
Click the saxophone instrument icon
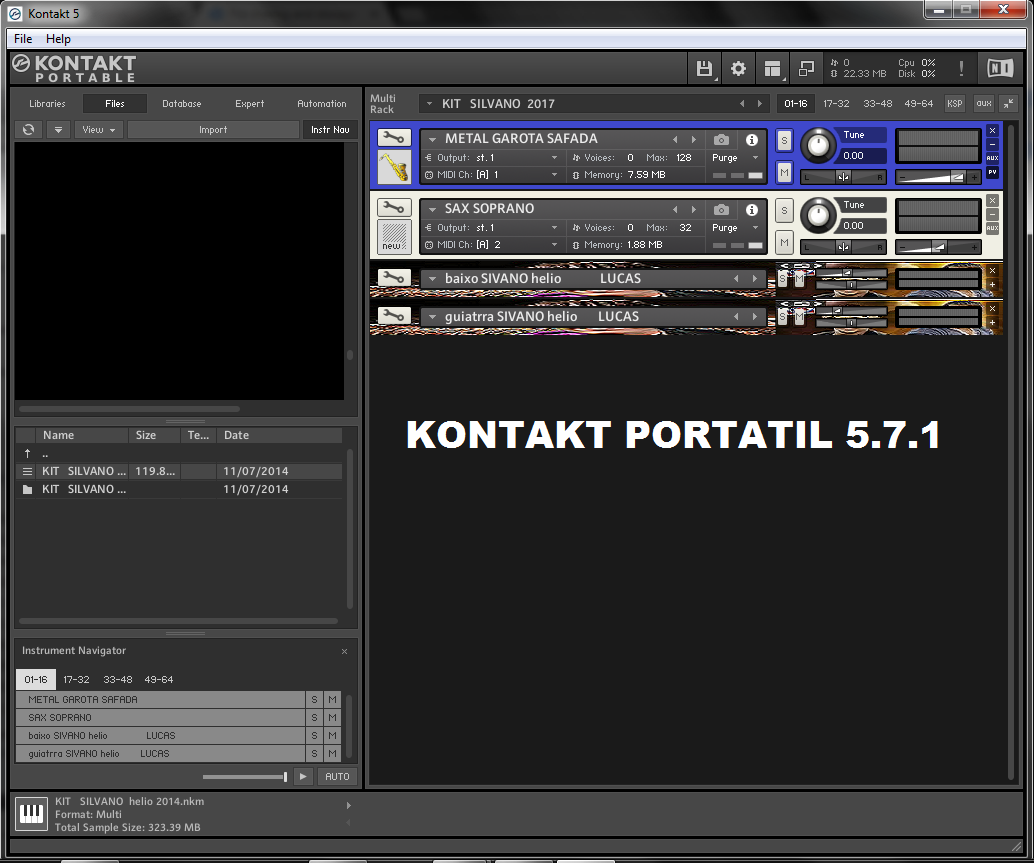point(394,167)
